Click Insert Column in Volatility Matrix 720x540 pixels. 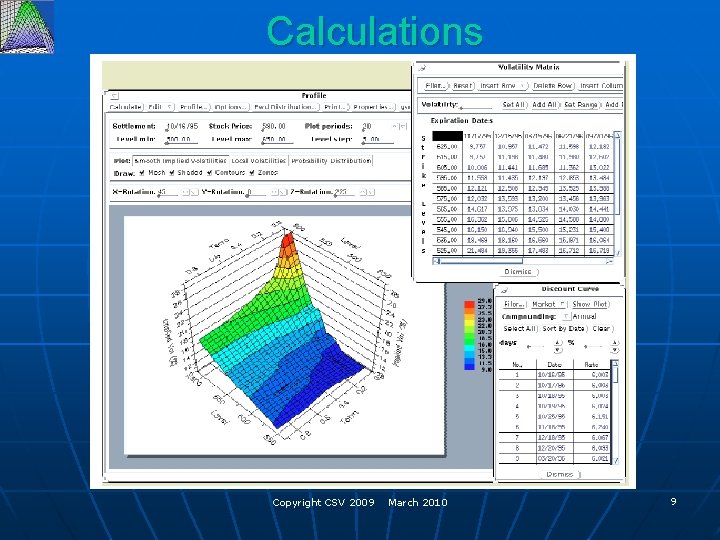pos(601,86)
